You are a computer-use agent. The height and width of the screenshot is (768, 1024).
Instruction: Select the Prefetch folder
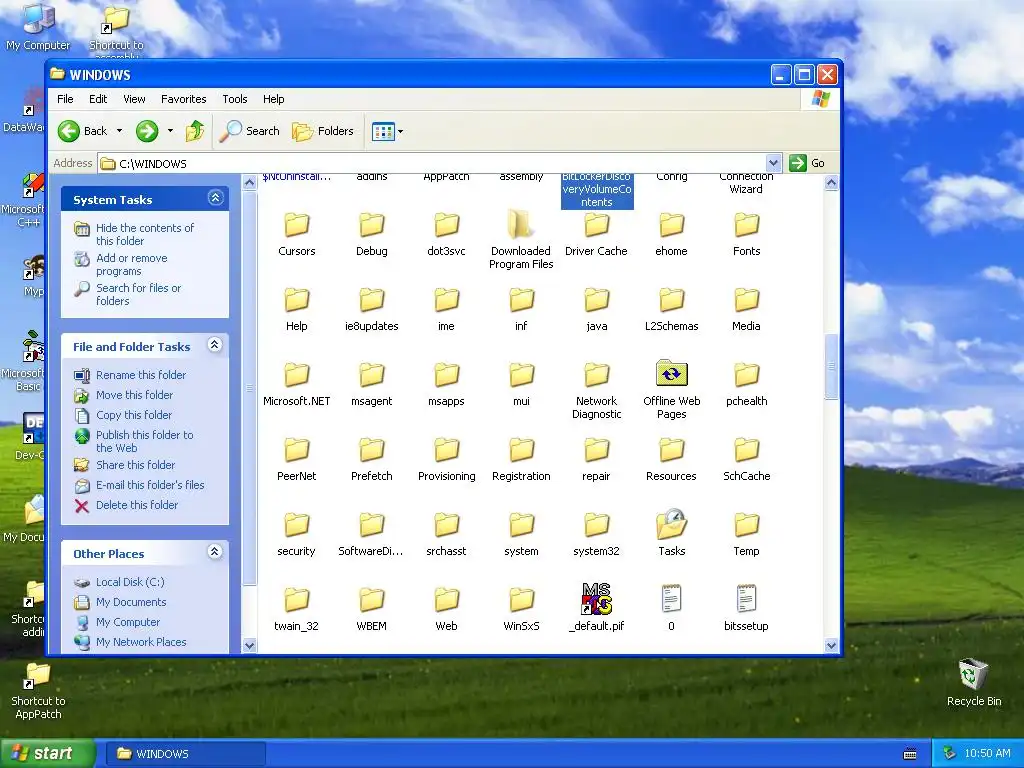[372, 458]
